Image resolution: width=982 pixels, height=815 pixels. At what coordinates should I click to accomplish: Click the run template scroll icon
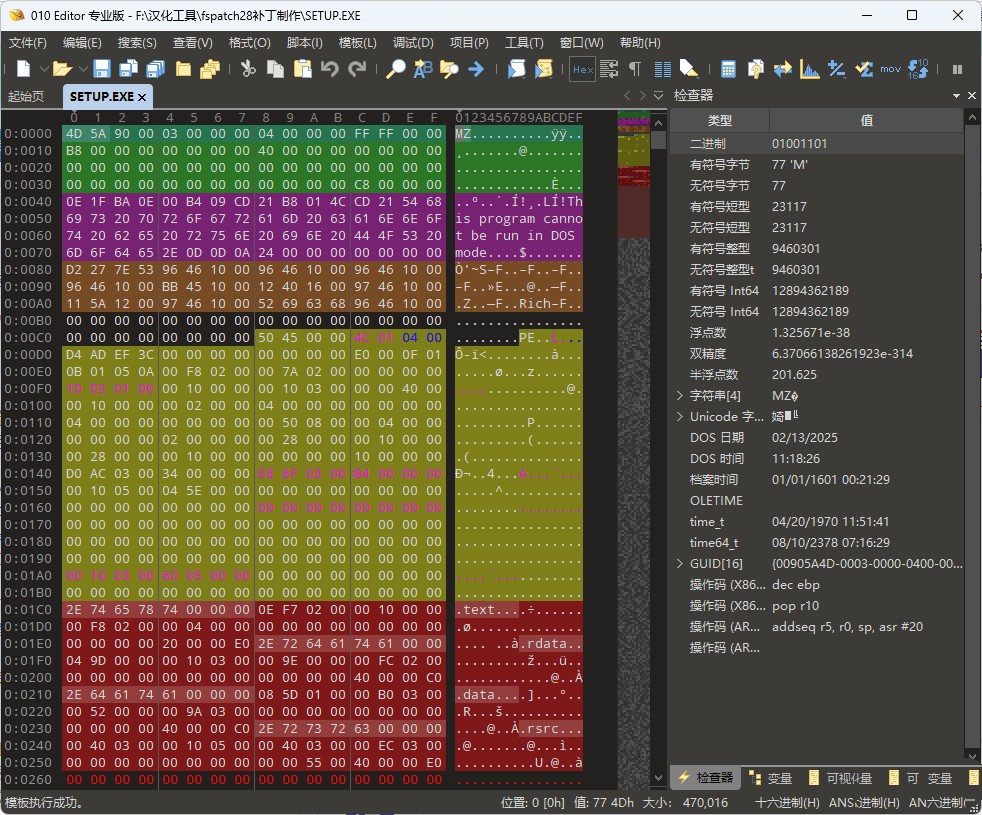pyautogui.click(x=543, y=68)
